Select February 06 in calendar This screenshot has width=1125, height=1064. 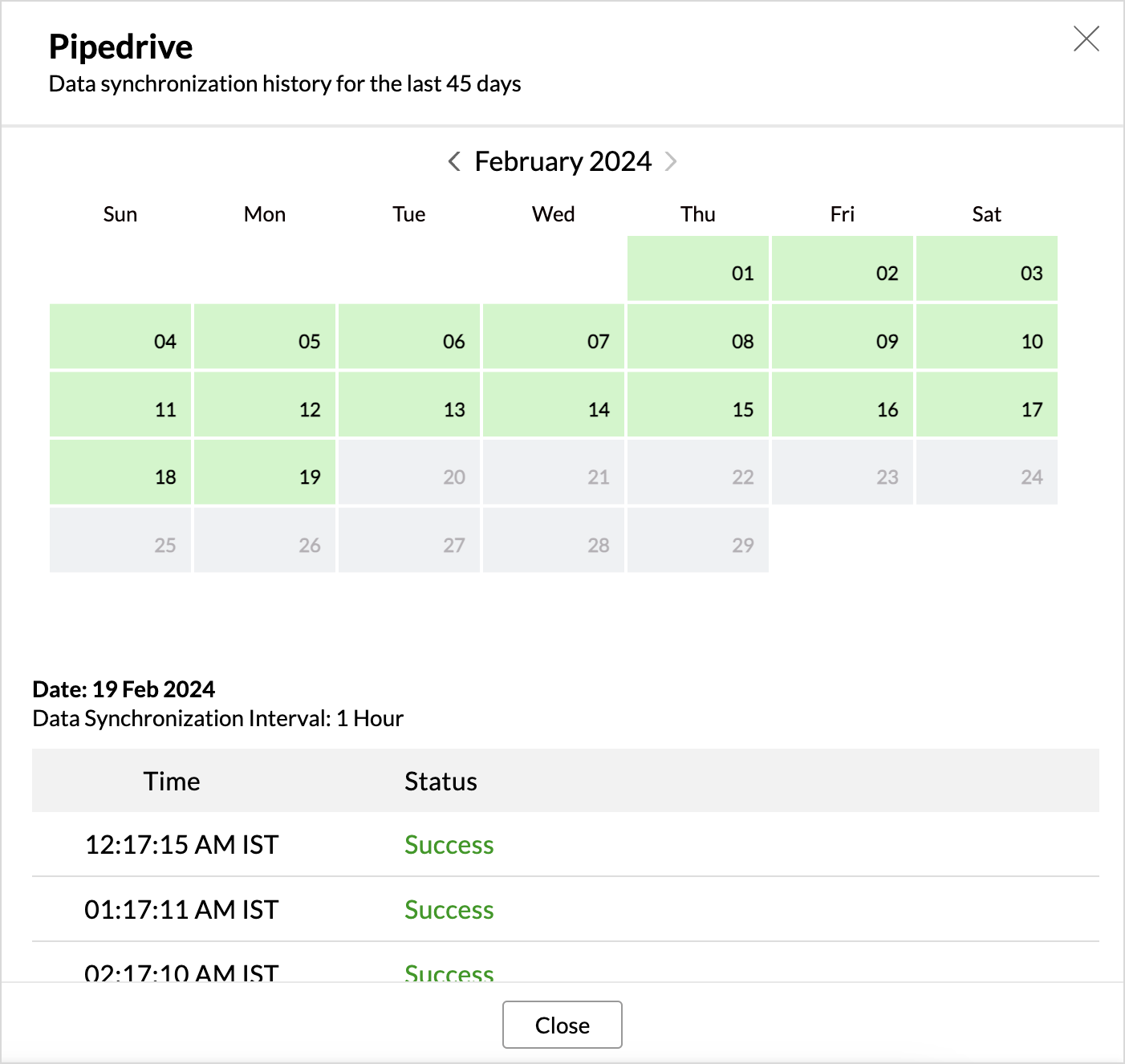[x=409, y=336]
